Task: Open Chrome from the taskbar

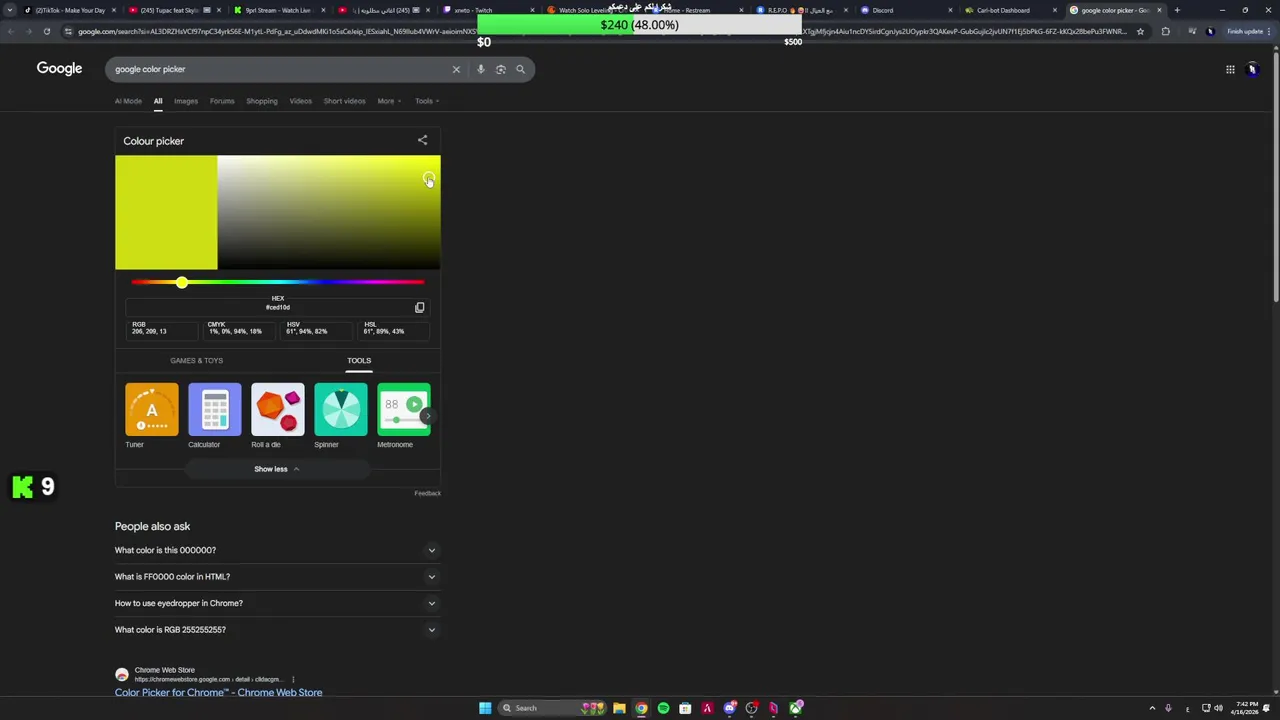Action: coord(641,708)
